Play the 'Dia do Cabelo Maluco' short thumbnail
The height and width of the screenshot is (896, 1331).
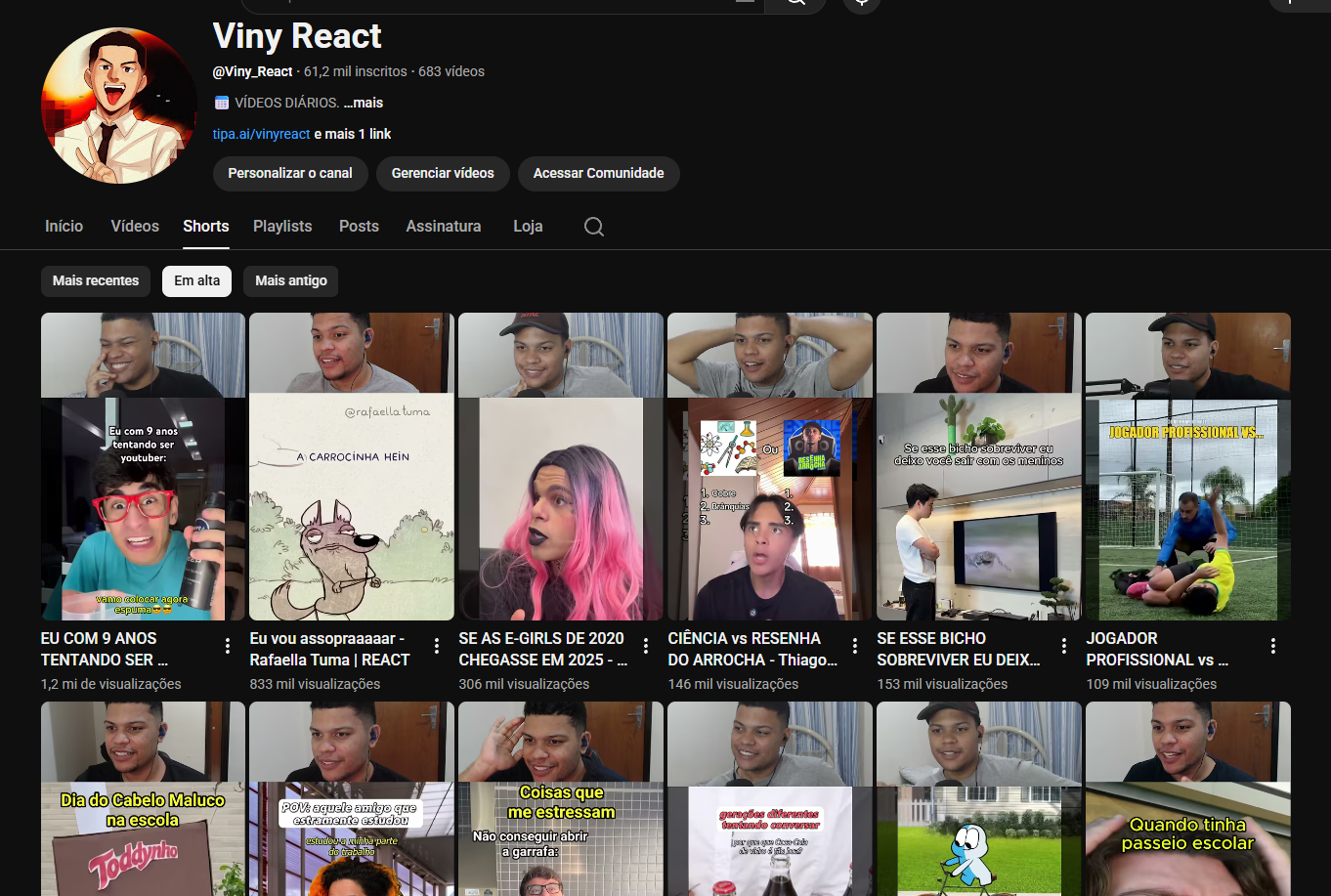(x=143, y=798)
